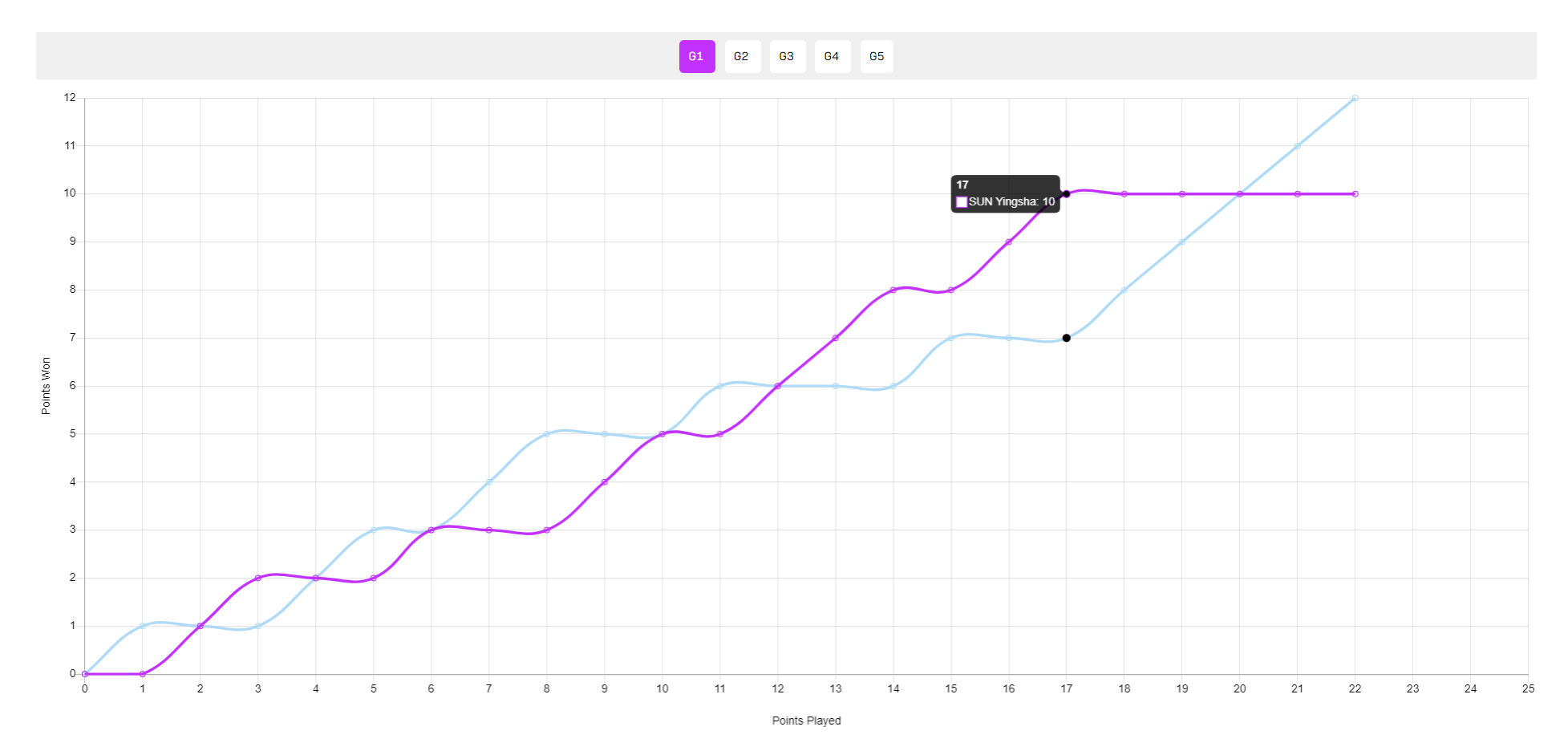This screenshot has height=743, width=1568.
Task: Click the purple swatch in the tooltip
Action: tap(962, 202)
